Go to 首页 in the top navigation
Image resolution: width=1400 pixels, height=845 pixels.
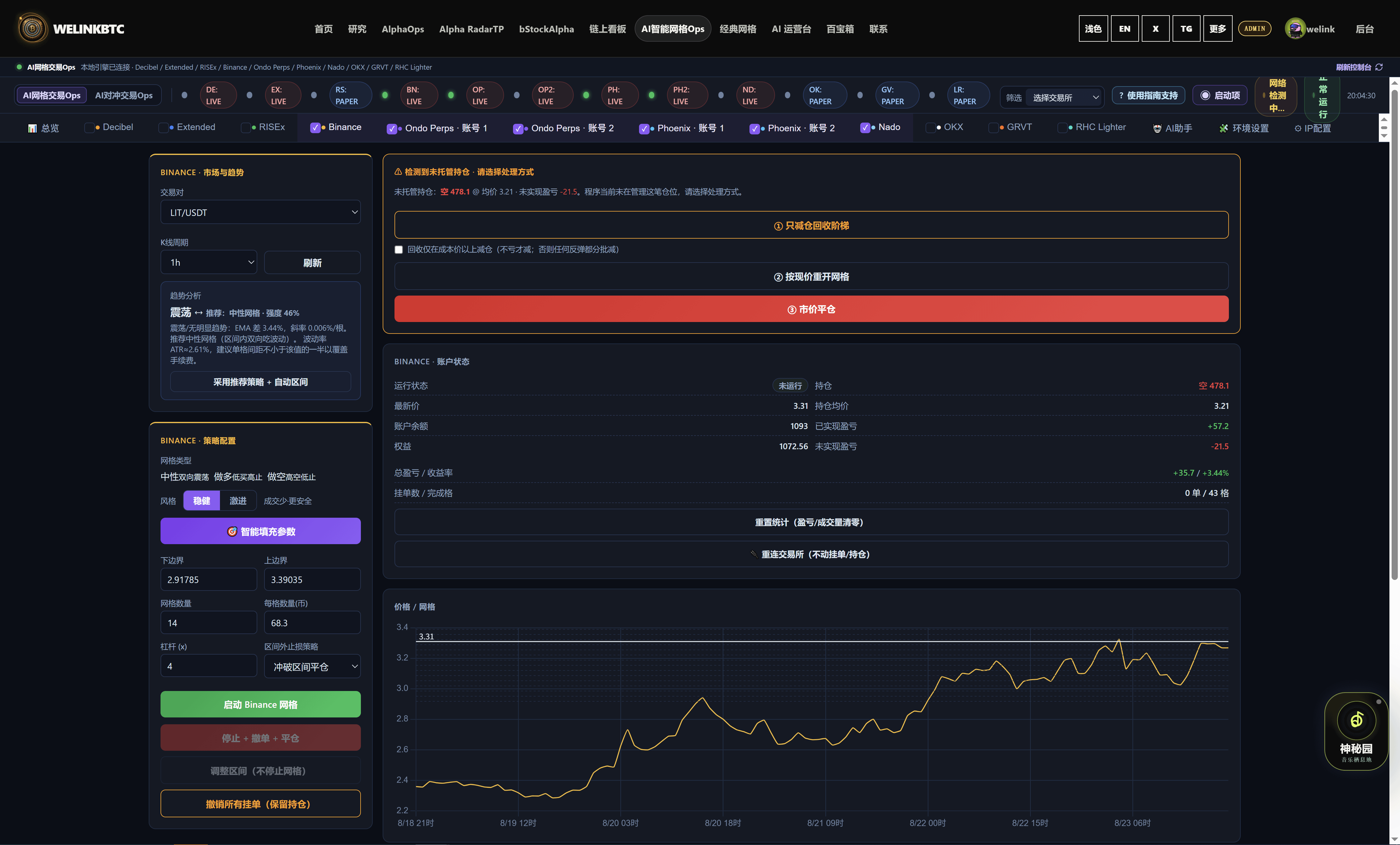tap(324, 29)
